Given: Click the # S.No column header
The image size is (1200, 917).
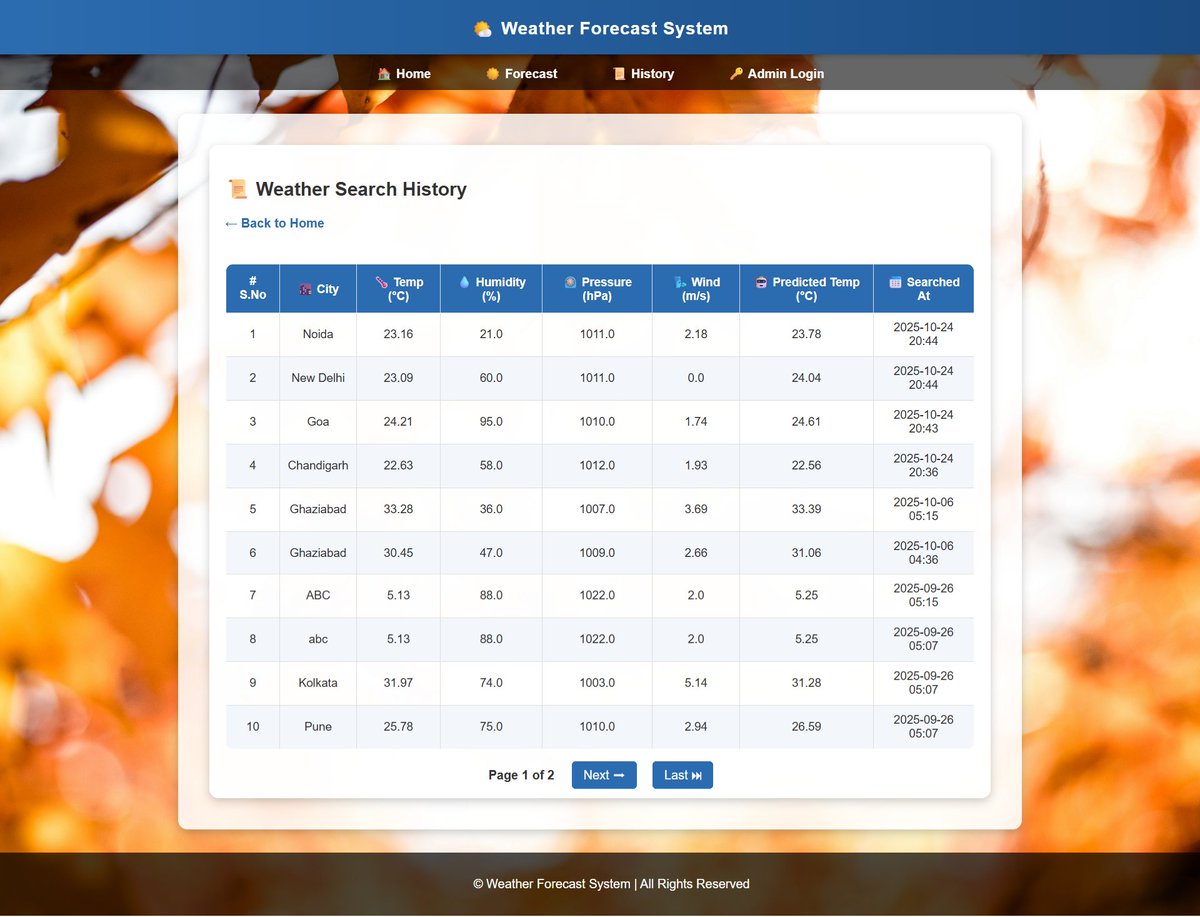Looking at the screenshot, I should (x=253, y=289).
